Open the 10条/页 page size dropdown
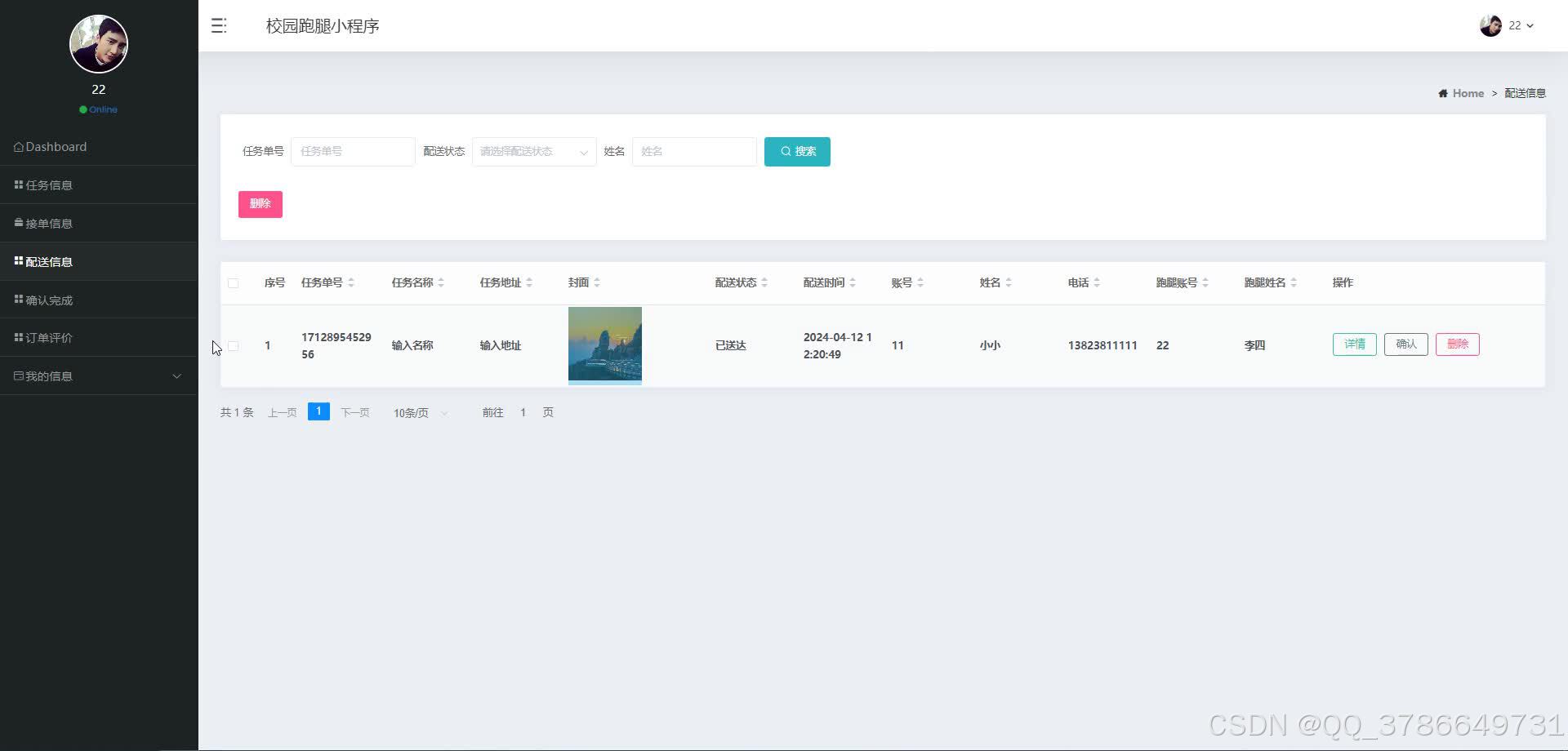This screenshot has width=1568, height=751. pyautogui.click(x=421, y=413)
